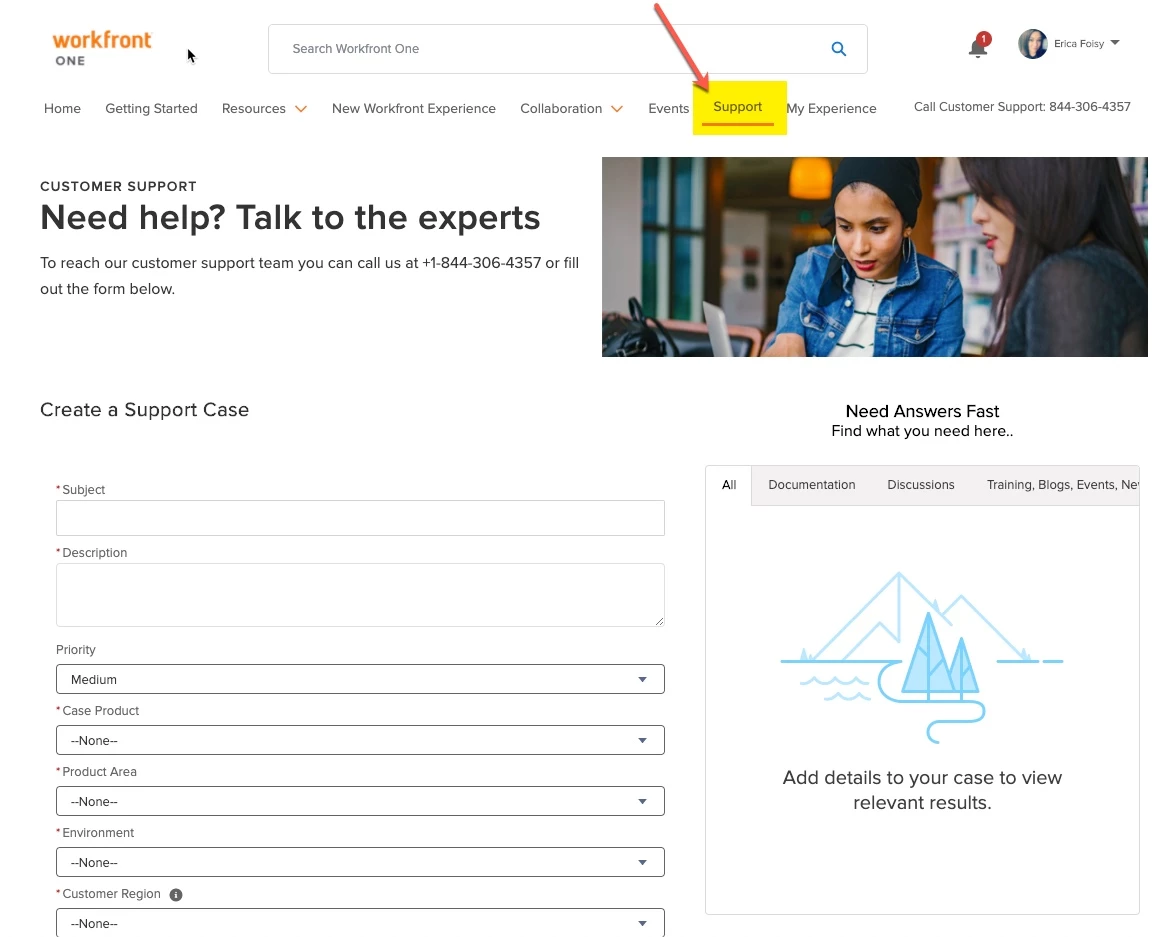Click 'Find what you need here..' text
The height and width of the screenshot is (937, 1159).
tap(922, 431)
